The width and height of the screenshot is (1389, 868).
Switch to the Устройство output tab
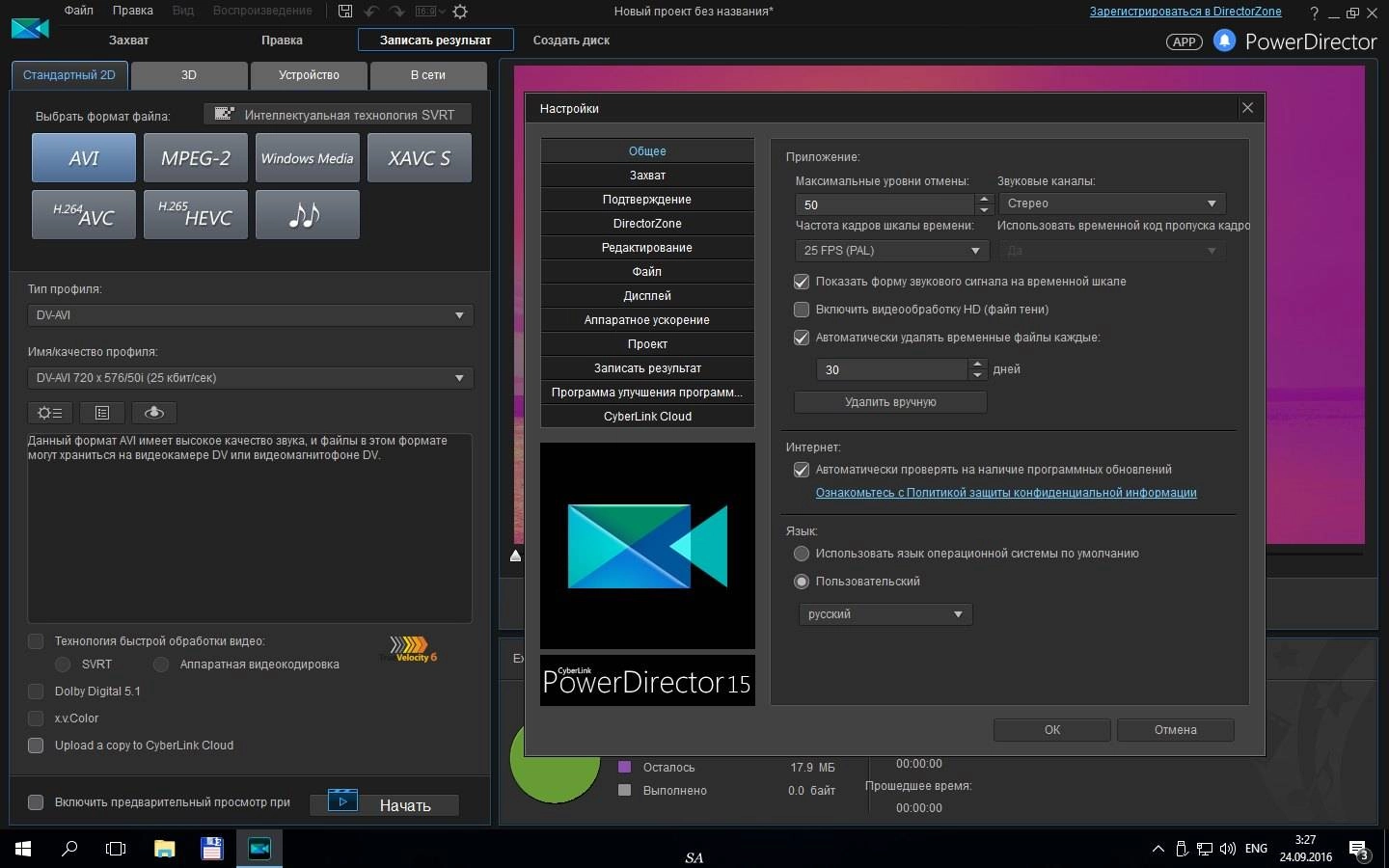(309, 75)
